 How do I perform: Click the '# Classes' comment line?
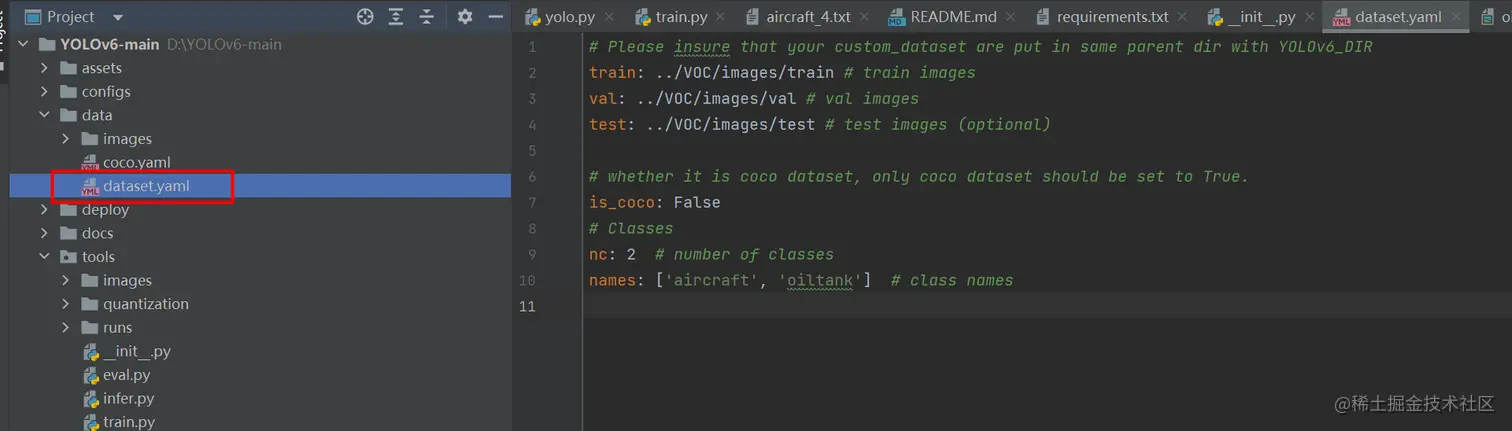click(631, 229)
